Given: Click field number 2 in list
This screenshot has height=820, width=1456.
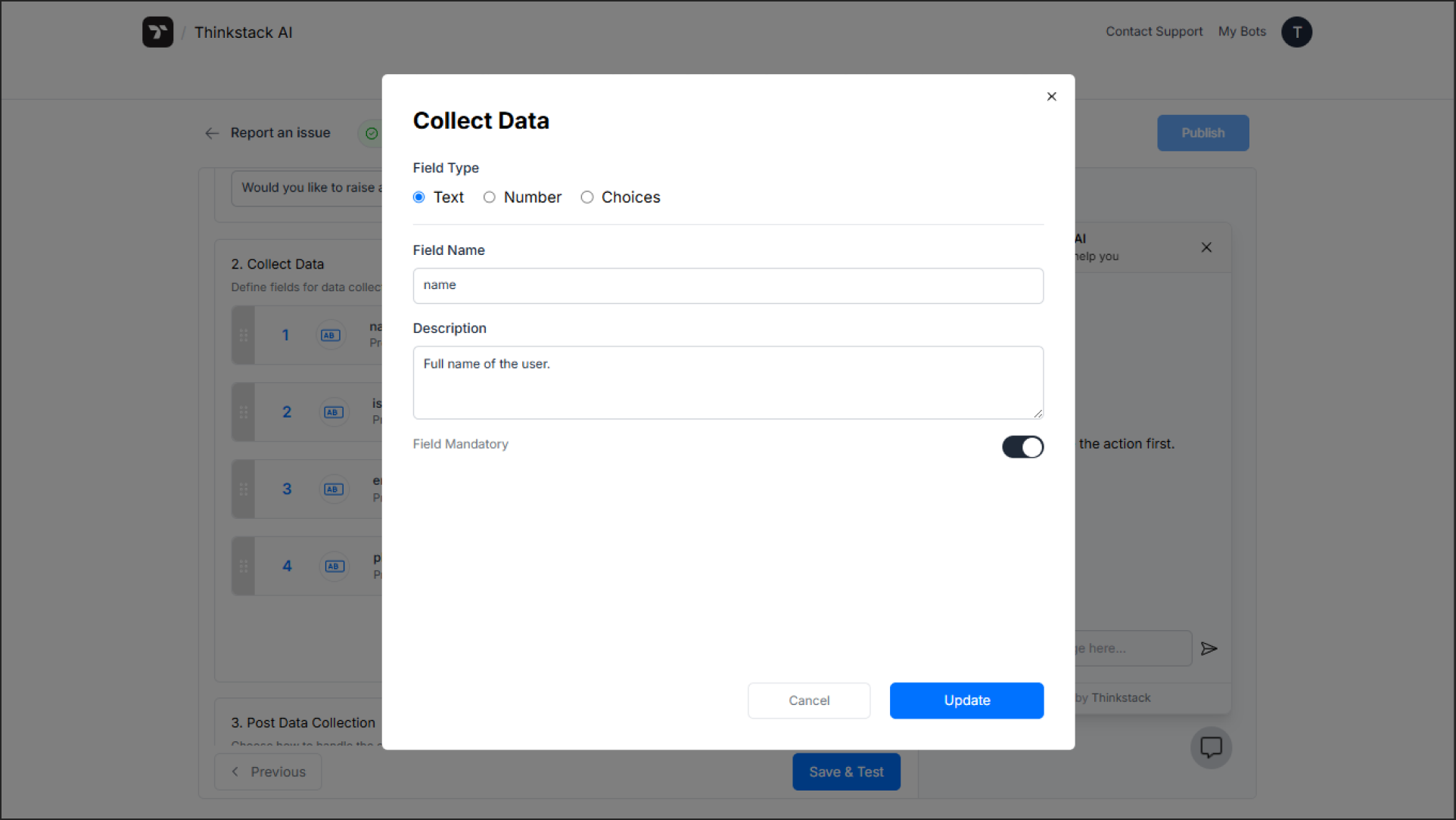Looking at the screenshot, I should click(287, 412).
